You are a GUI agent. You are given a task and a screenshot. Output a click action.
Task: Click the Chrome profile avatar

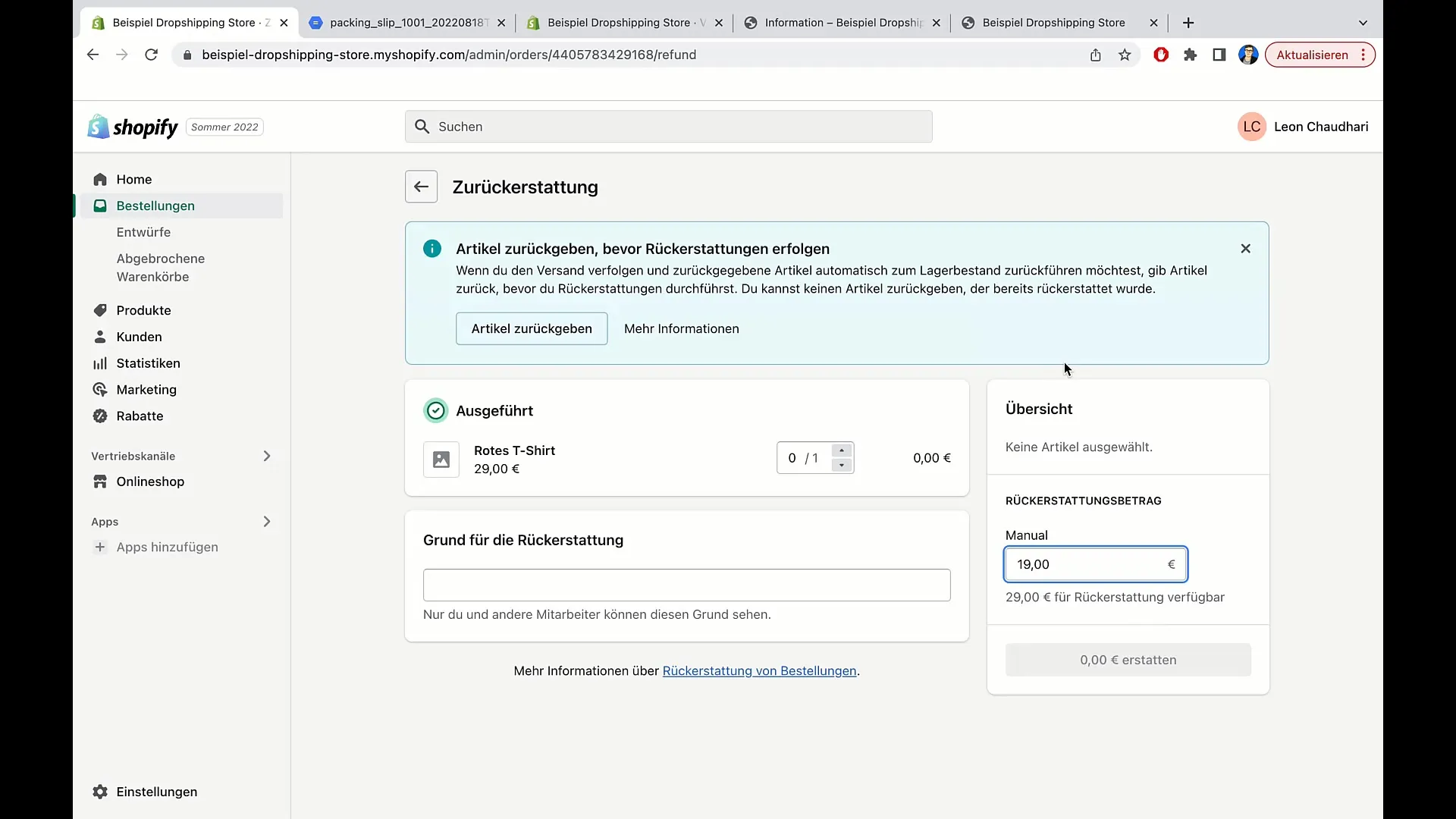pyautogui.click(x=1248, y=55)
